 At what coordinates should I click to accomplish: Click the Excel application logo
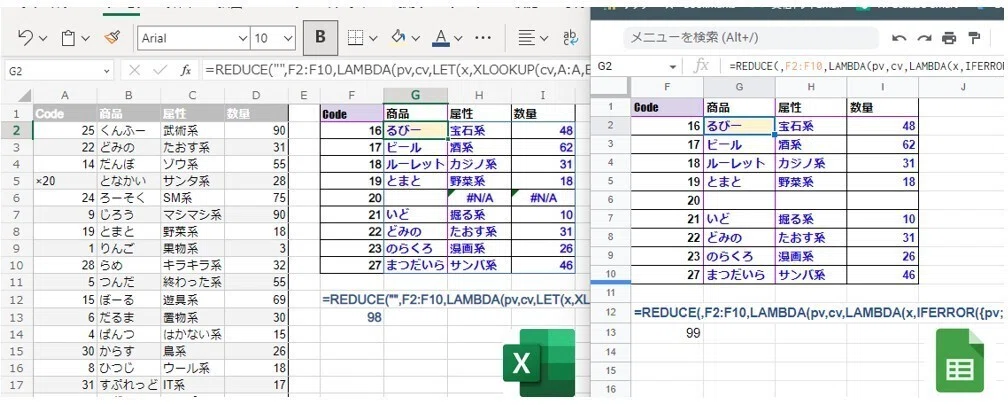538,363
